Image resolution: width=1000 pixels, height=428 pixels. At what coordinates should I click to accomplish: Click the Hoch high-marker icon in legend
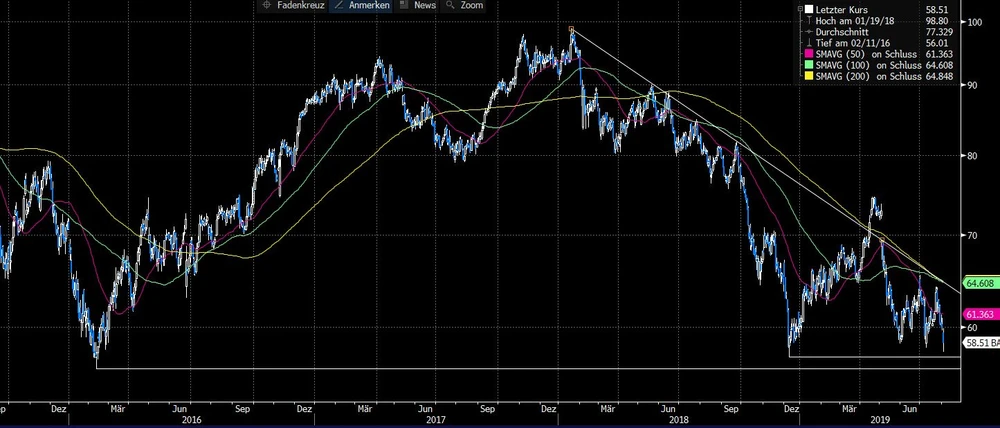pyautogui.click(x=810, y=20)
